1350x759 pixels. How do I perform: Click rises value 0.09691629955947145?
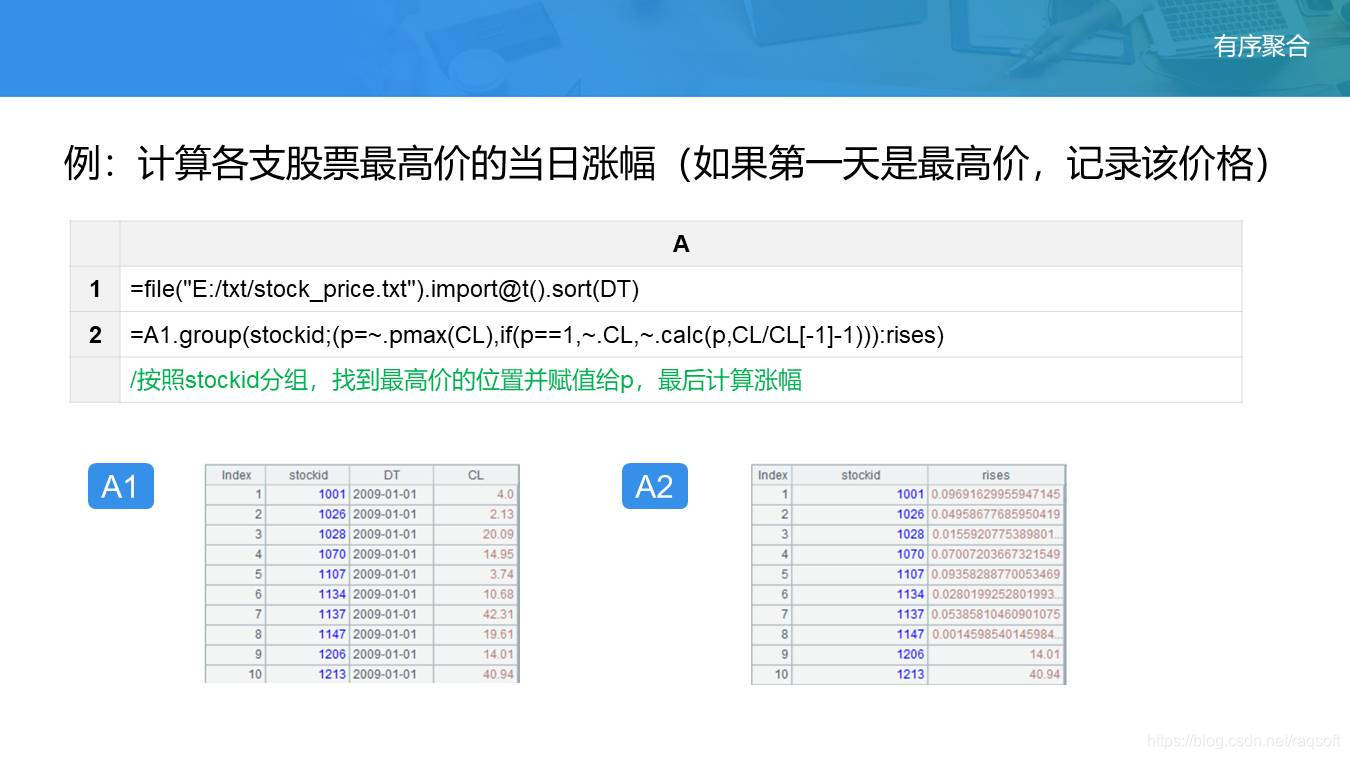[996, 494]
